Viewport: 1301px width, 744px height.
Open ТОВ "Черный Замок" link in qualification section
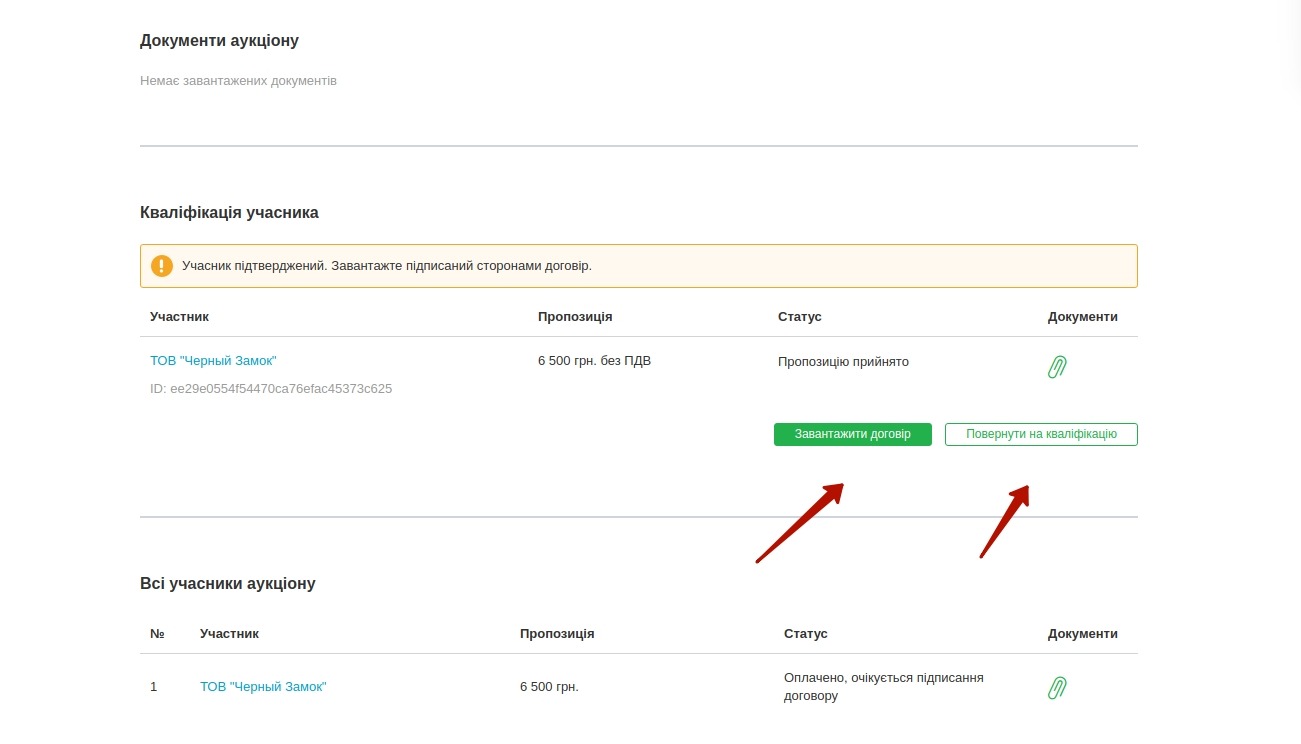pyautogui.click(x=213, y=361)
